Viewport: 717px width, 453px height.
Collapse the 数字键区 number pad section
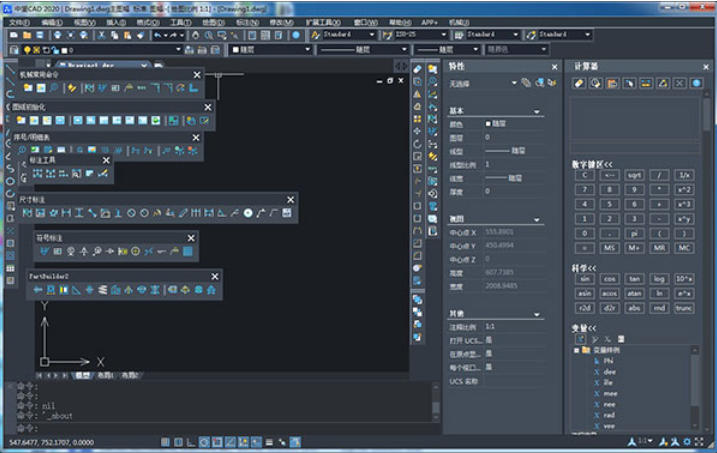(593, 163)
